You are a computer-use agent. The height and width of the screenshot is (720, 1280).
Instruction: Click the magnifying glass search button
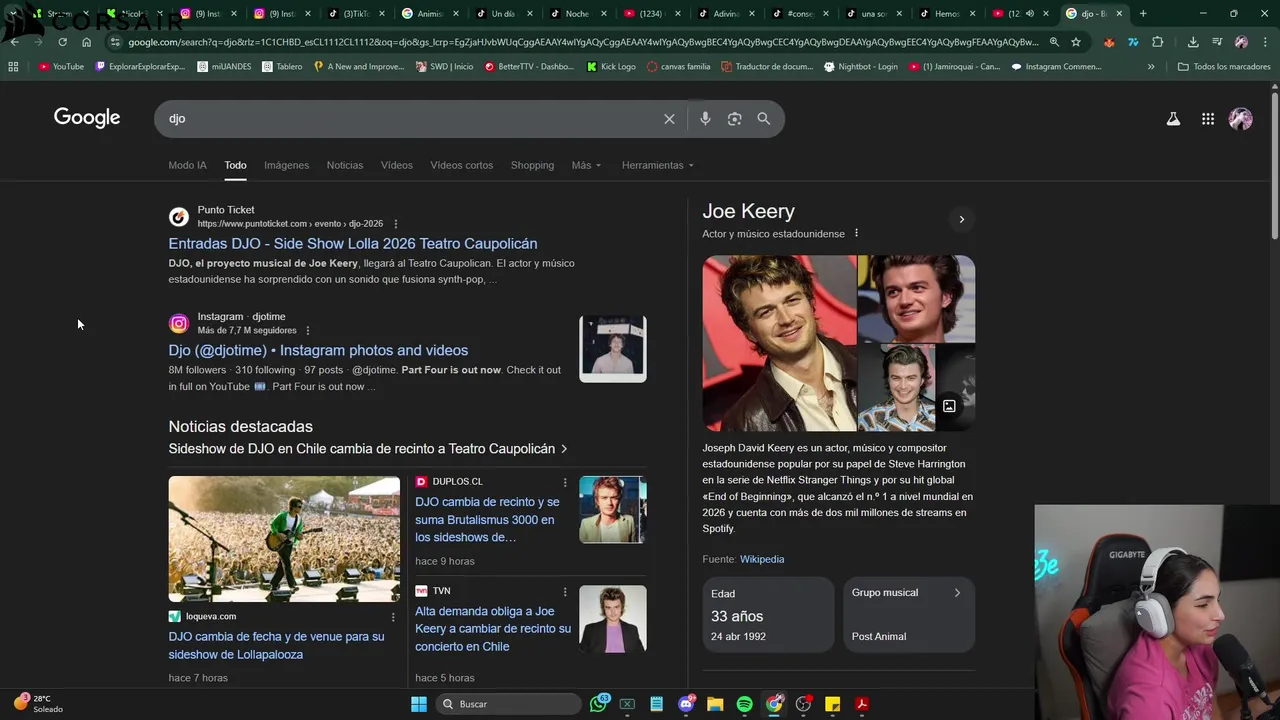pyautogui.click(x=764, y=119)
